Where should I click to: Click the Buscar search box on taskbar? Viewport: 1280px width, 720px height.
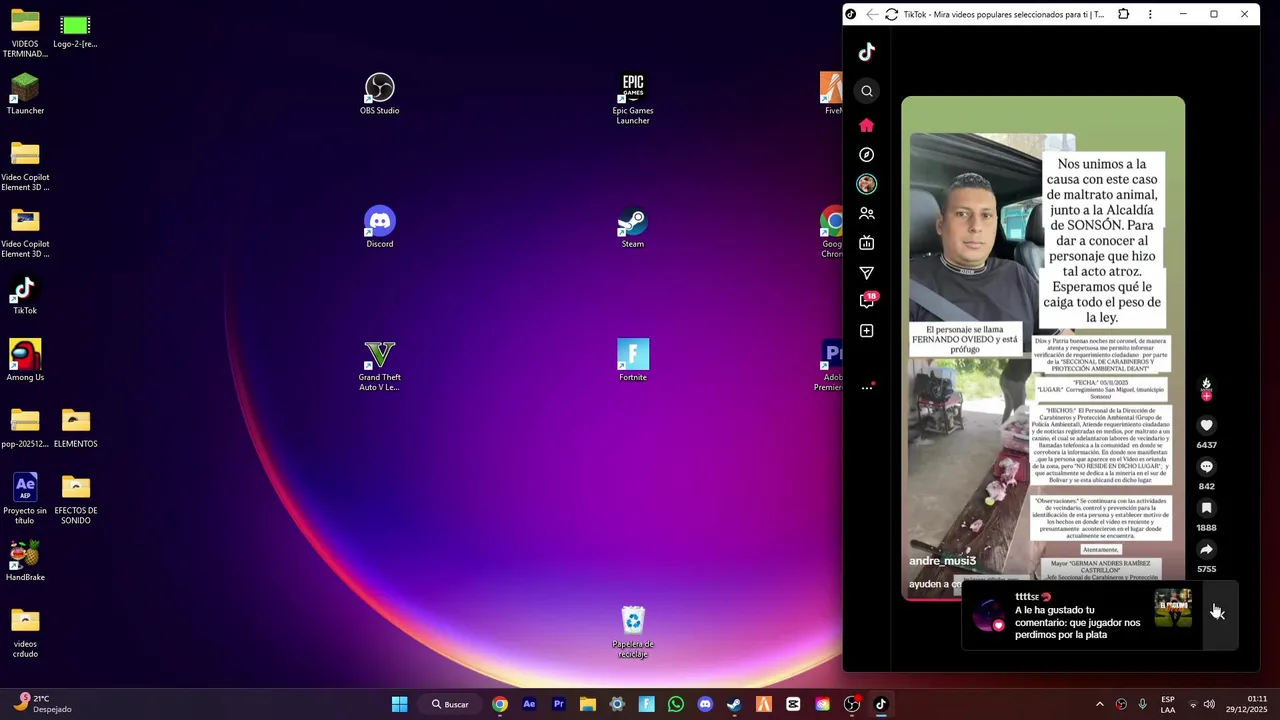450,704
